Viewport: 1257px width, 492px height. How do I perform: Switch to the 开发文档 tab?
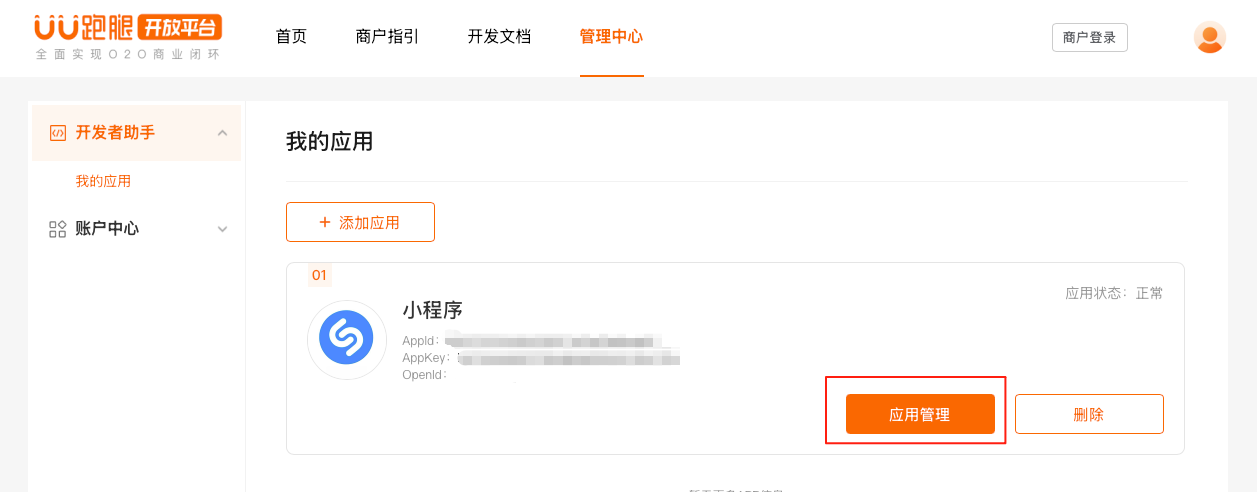pos(499,37)
